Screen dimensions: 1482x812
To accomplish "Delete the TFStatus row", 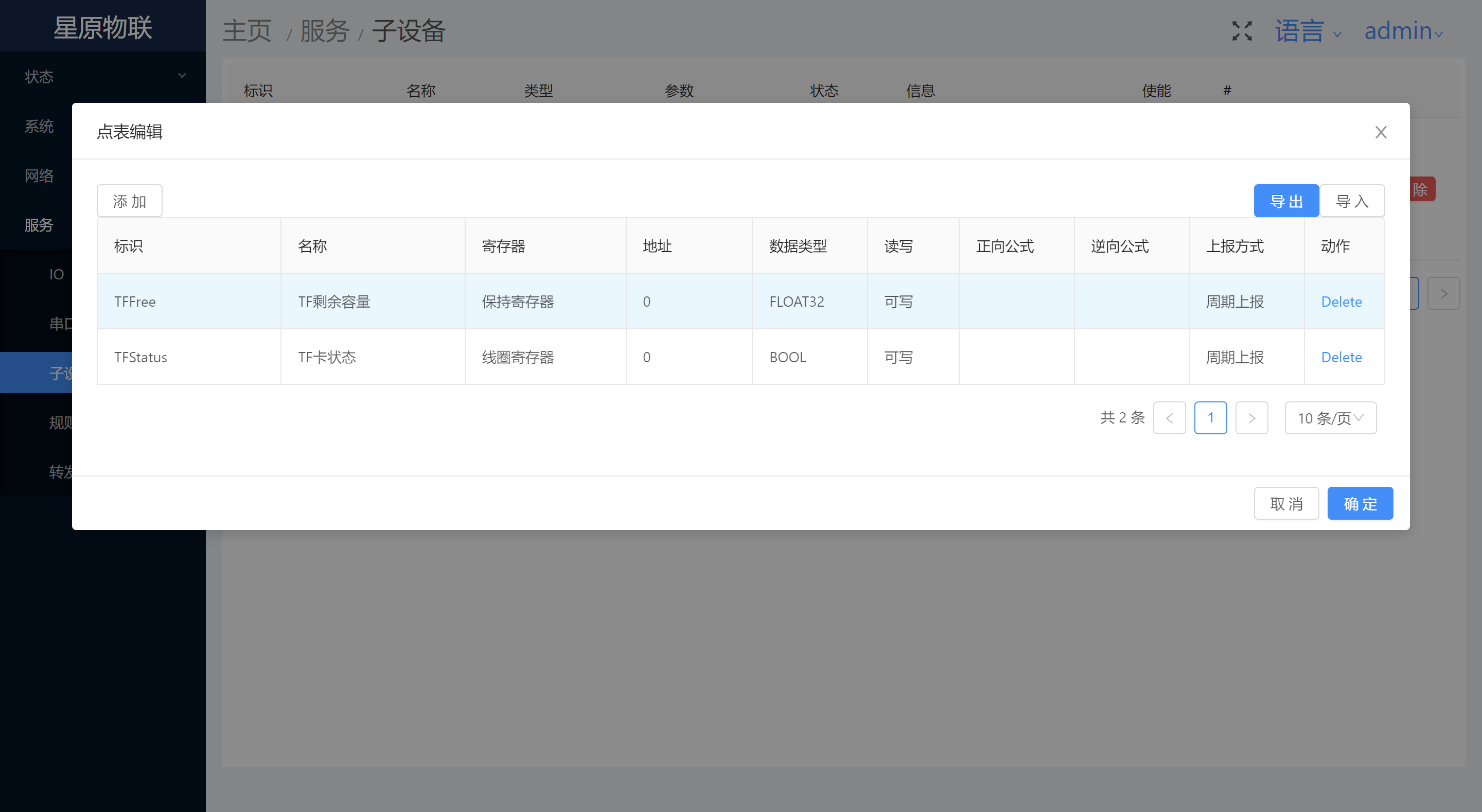I will tap(1341, 357).
